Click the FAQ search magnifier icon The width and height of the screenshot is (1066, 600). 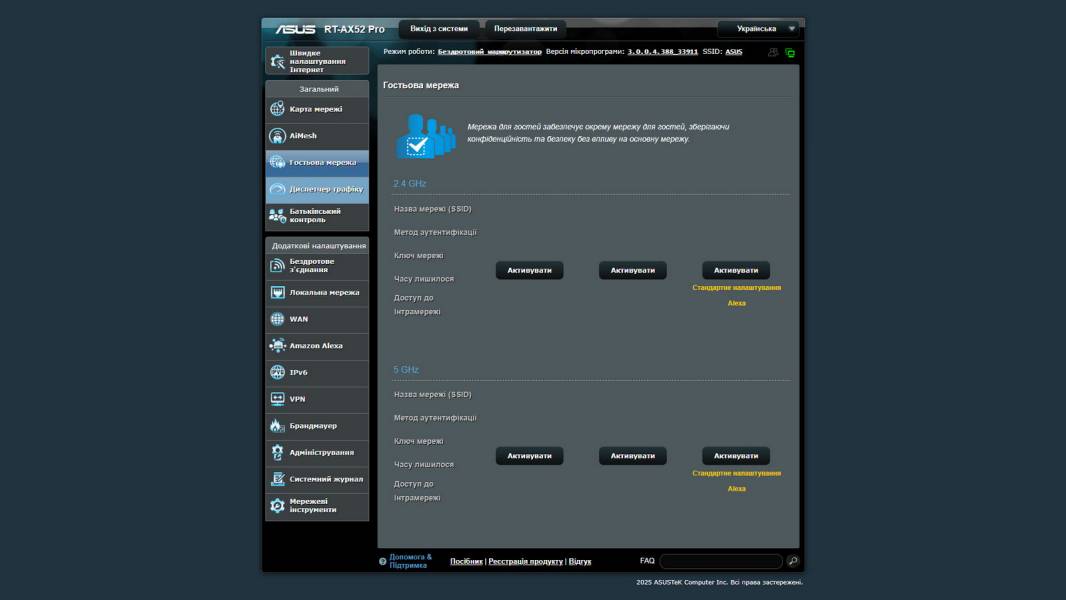click(x=793, y=561)
